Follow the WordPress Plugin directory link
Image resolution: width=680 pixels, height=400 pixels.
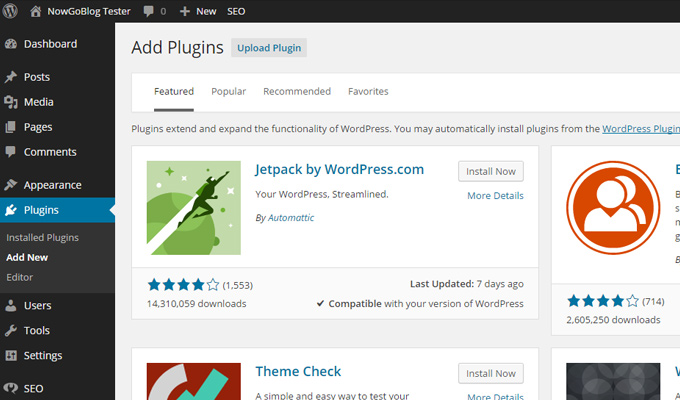[x=641, y=129]
